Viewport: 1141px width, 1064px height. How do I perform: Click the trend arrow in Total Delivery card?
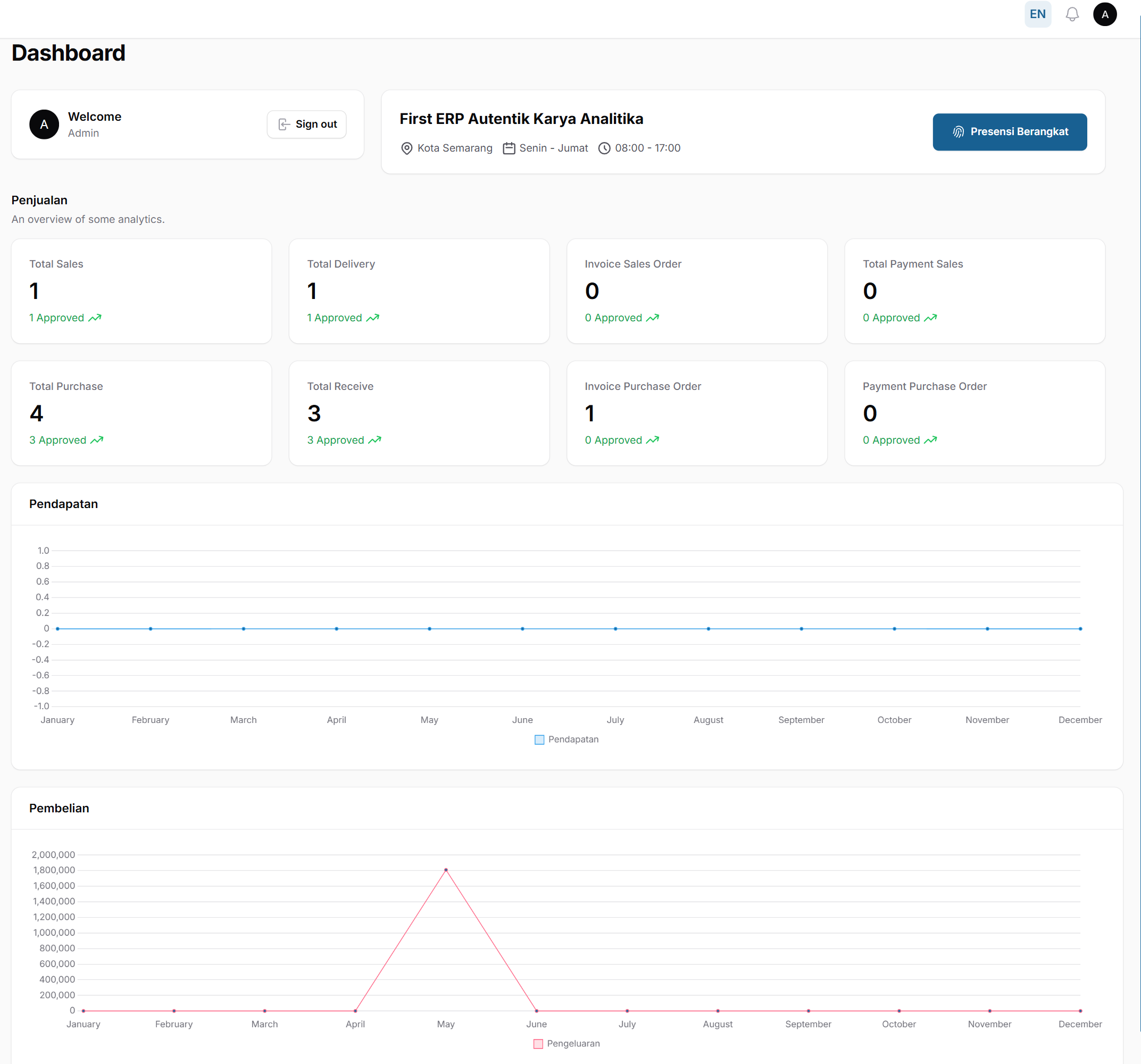[372, 318]
